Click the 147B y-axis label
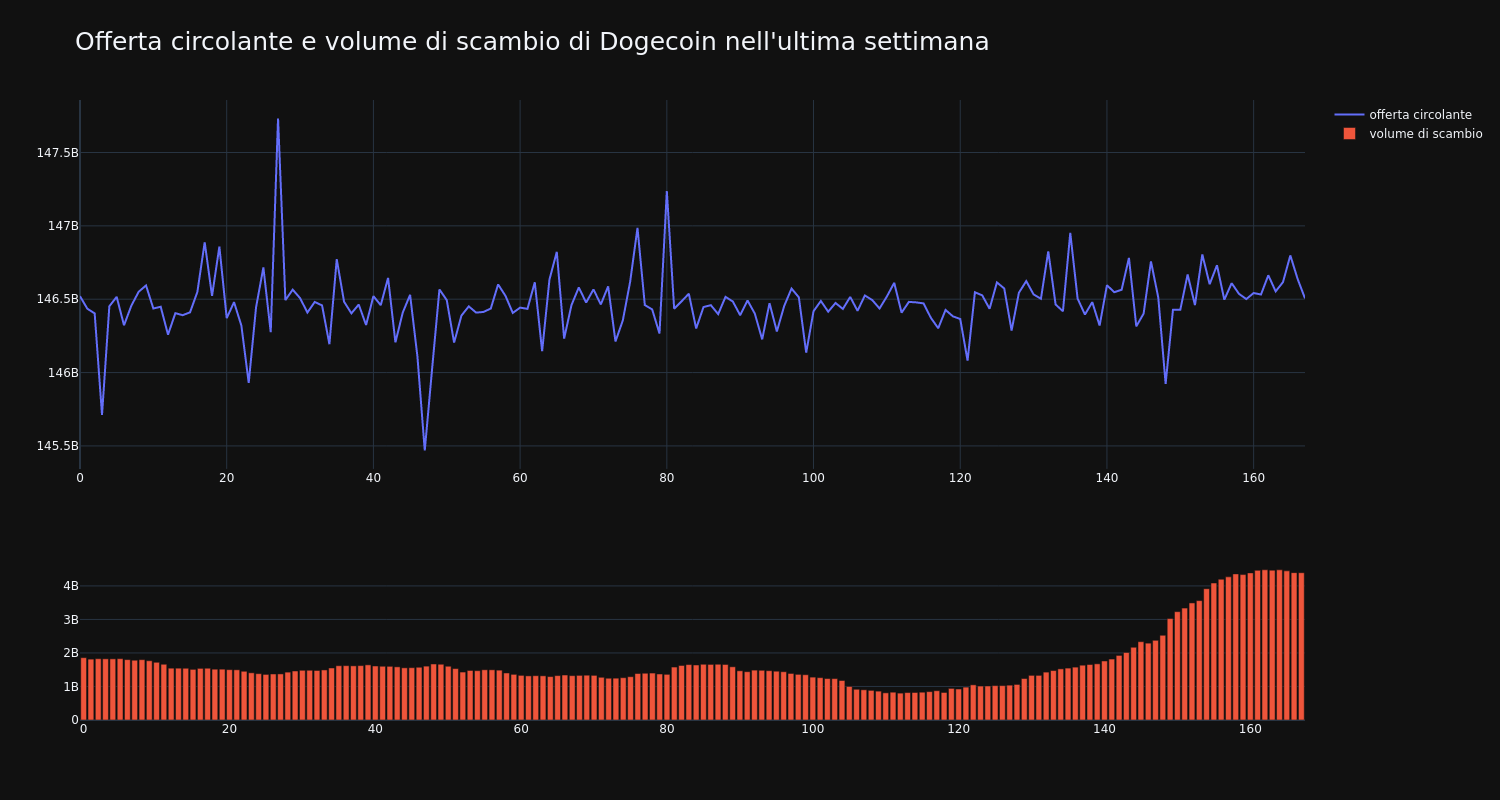The height and width of the screenshot is (800, 1500). tap(63, 226)
